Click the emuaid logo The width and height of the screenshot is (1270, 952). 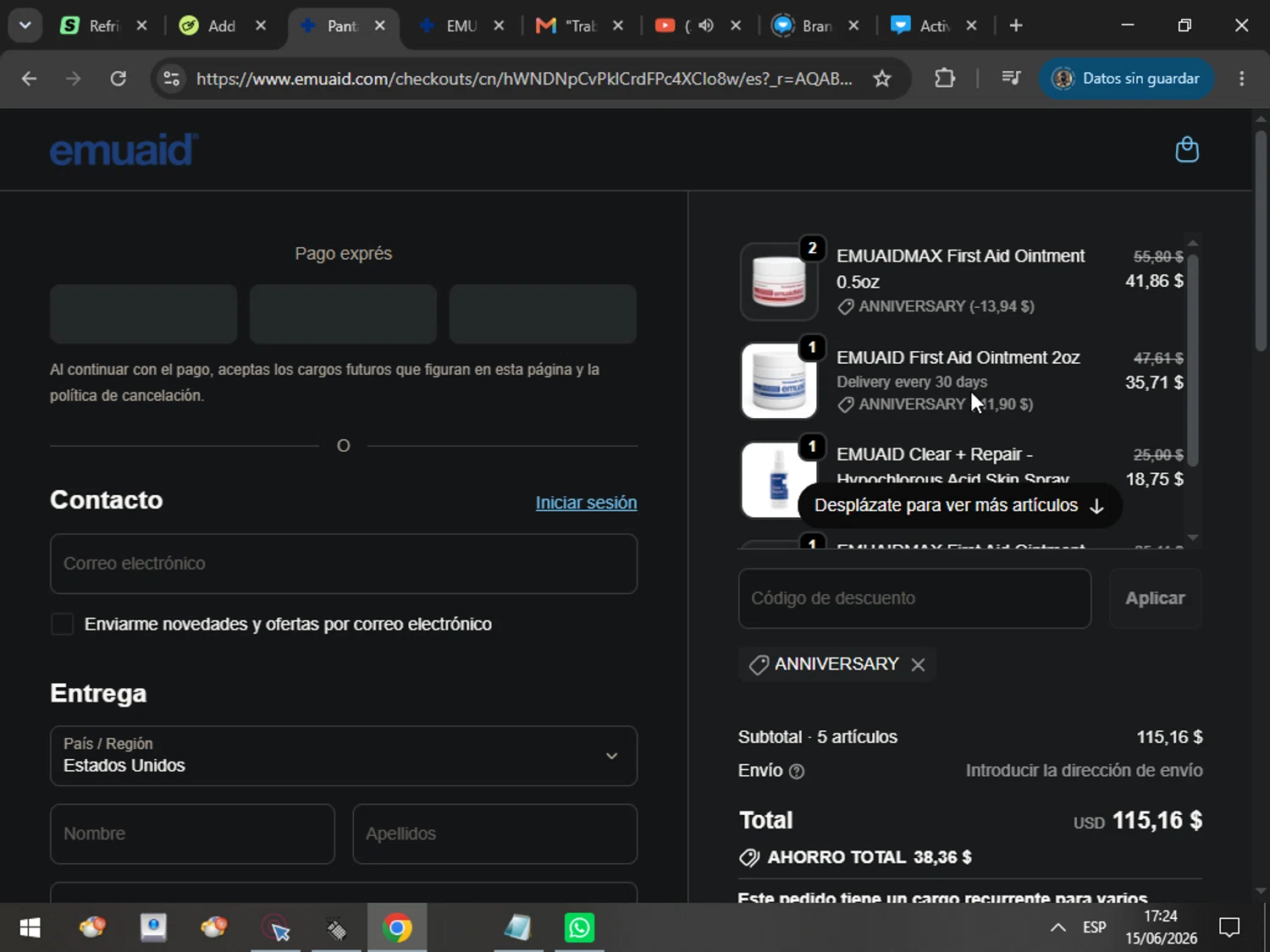click(x=124, y=150)
